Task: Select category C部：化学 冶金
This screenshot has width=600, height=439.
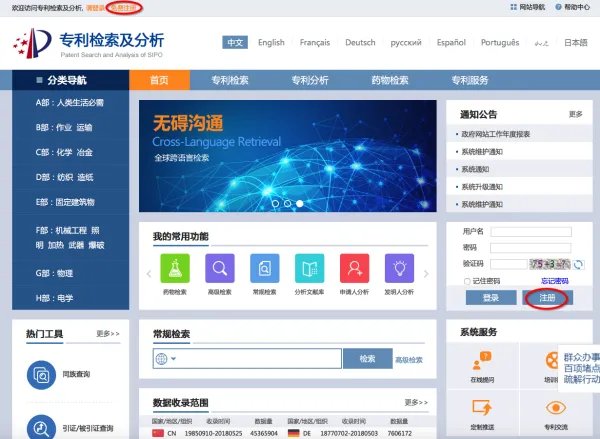Action: (64, 152)
